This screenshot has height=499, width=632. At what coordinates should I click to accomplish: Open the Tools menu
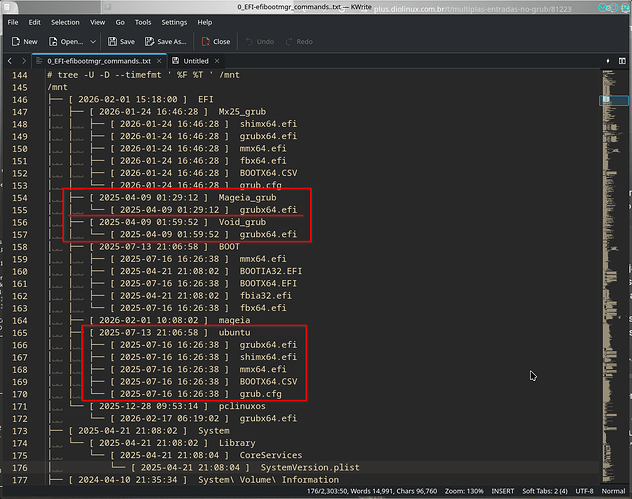143,21
